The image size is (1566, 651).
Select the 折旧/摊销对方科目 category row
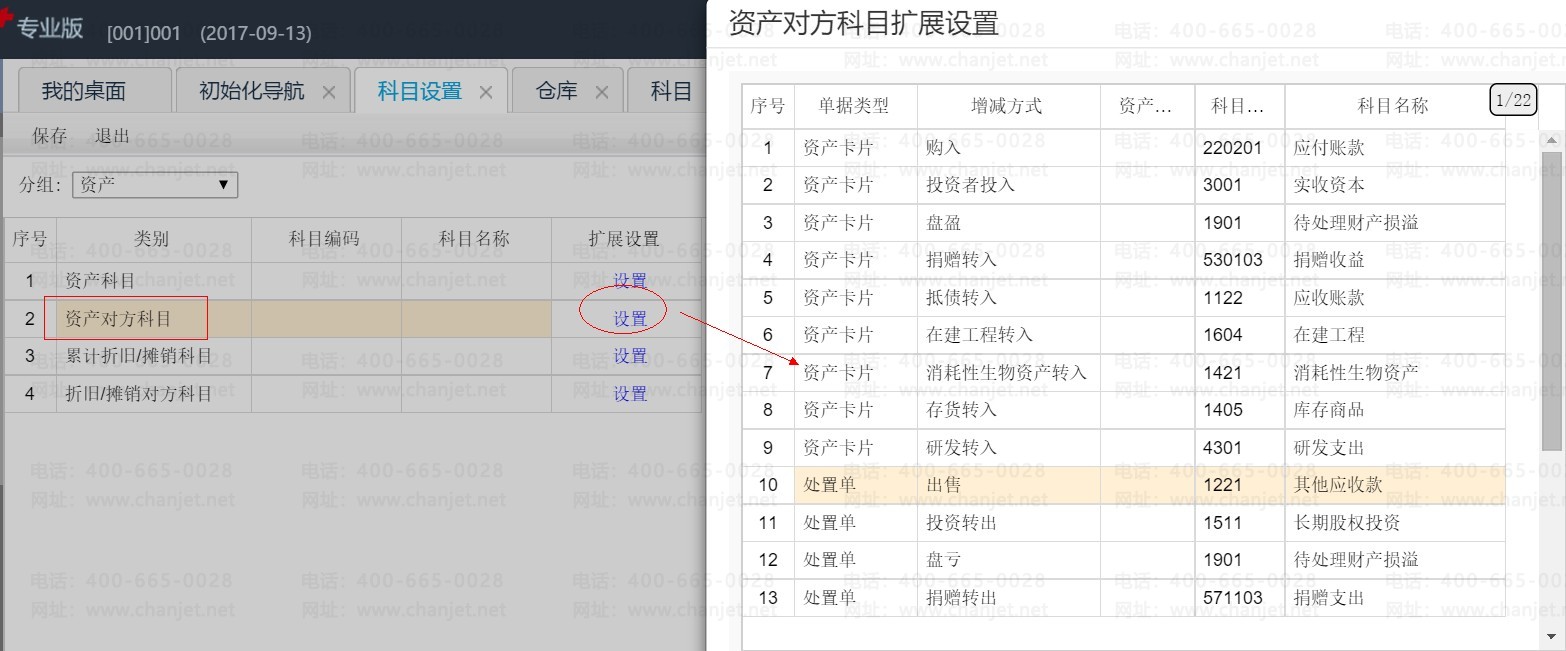click(139, 394)
